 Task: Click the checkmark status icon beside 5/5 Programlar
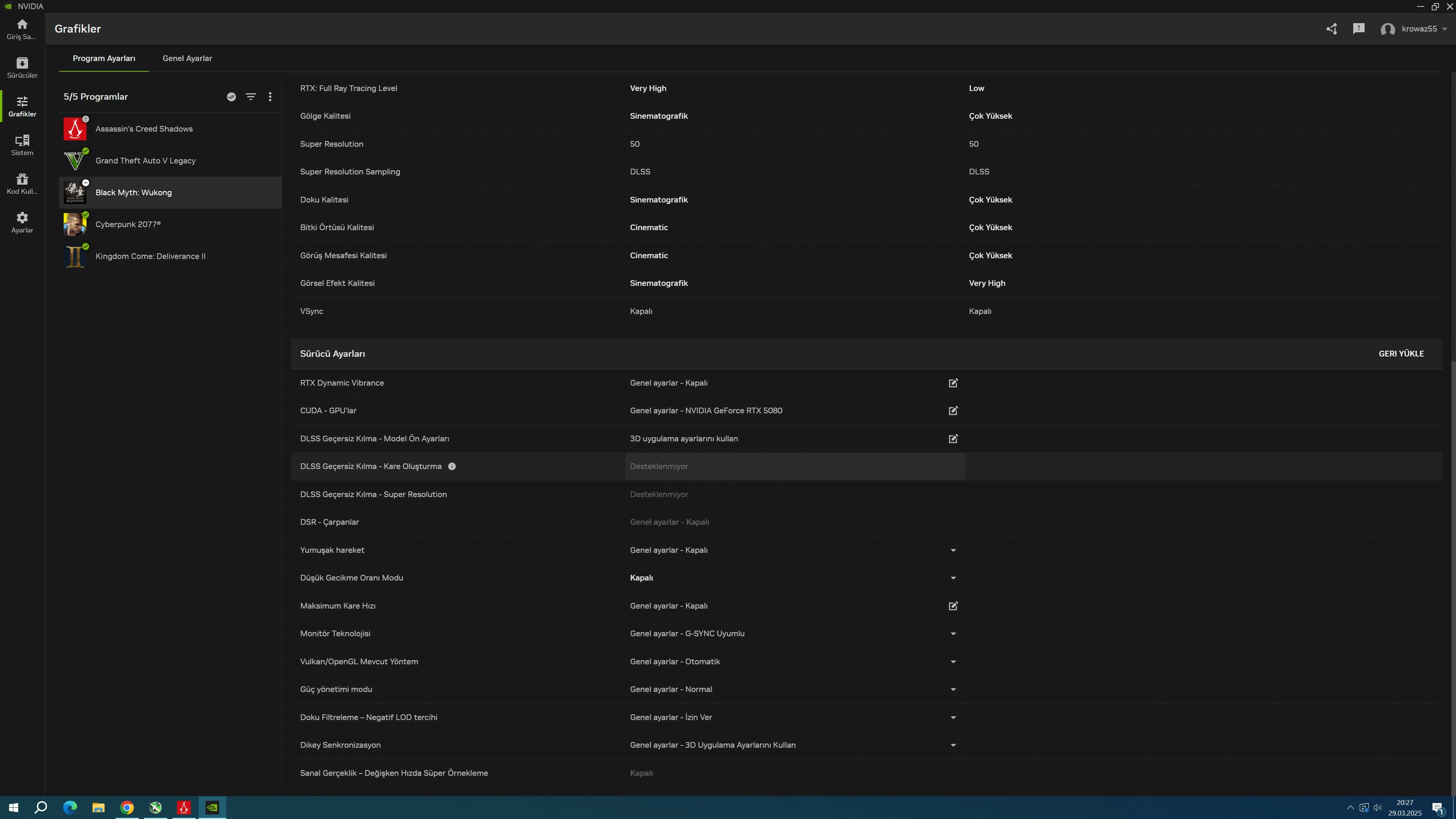[231, 97]
